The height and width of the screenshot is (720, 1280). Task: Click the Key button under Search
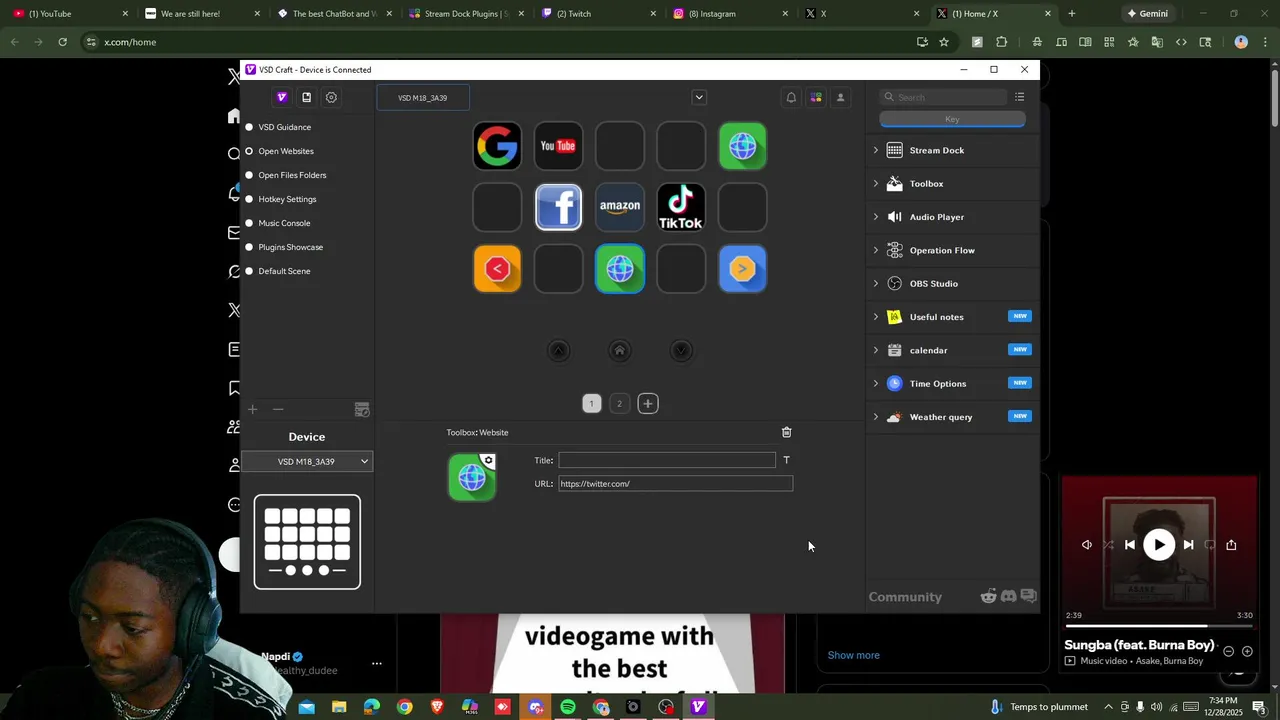(x=952, y=119)
